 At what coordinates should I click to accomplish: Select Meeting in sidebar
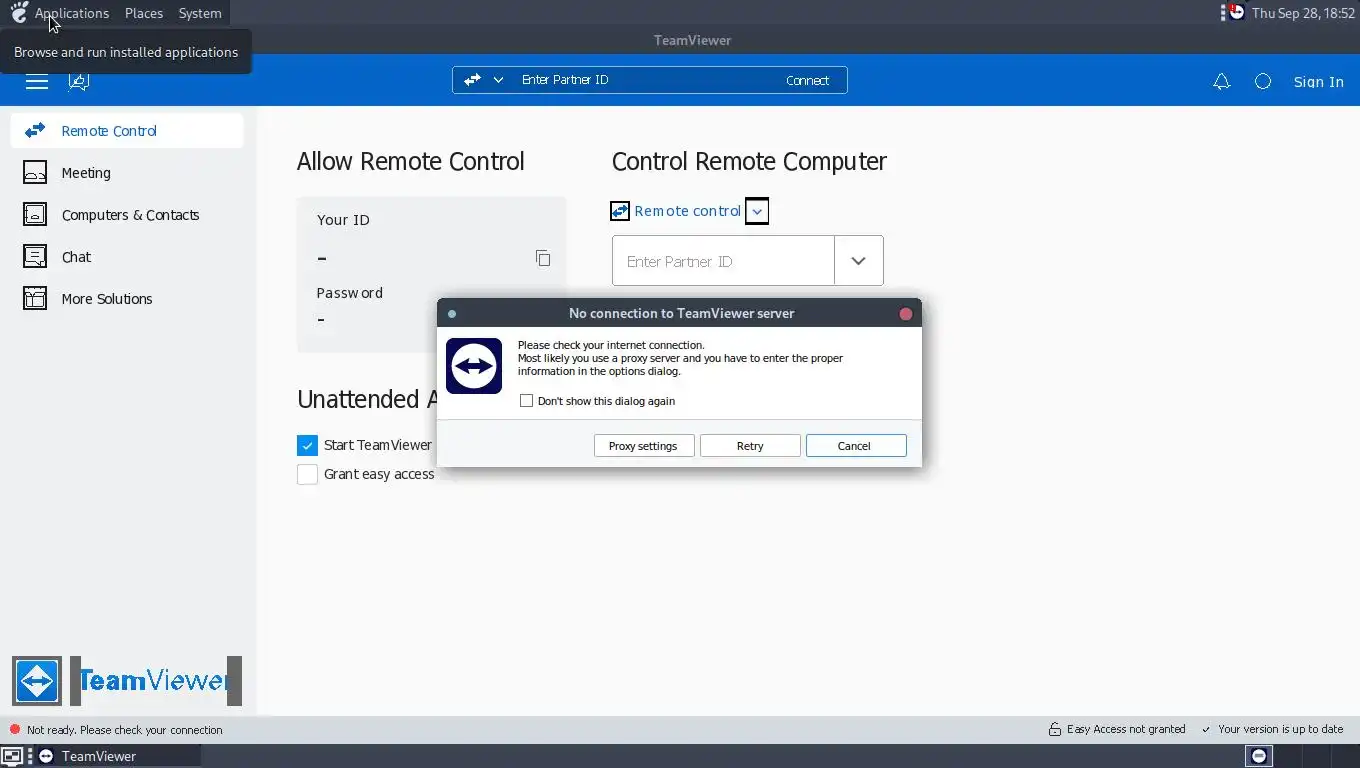(127, 173)
